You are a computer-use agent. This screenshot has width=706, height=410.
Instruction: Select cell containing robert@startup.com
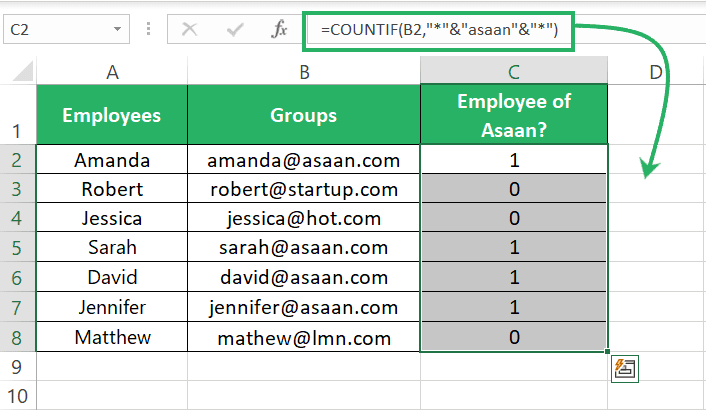[x=304, y=189]
